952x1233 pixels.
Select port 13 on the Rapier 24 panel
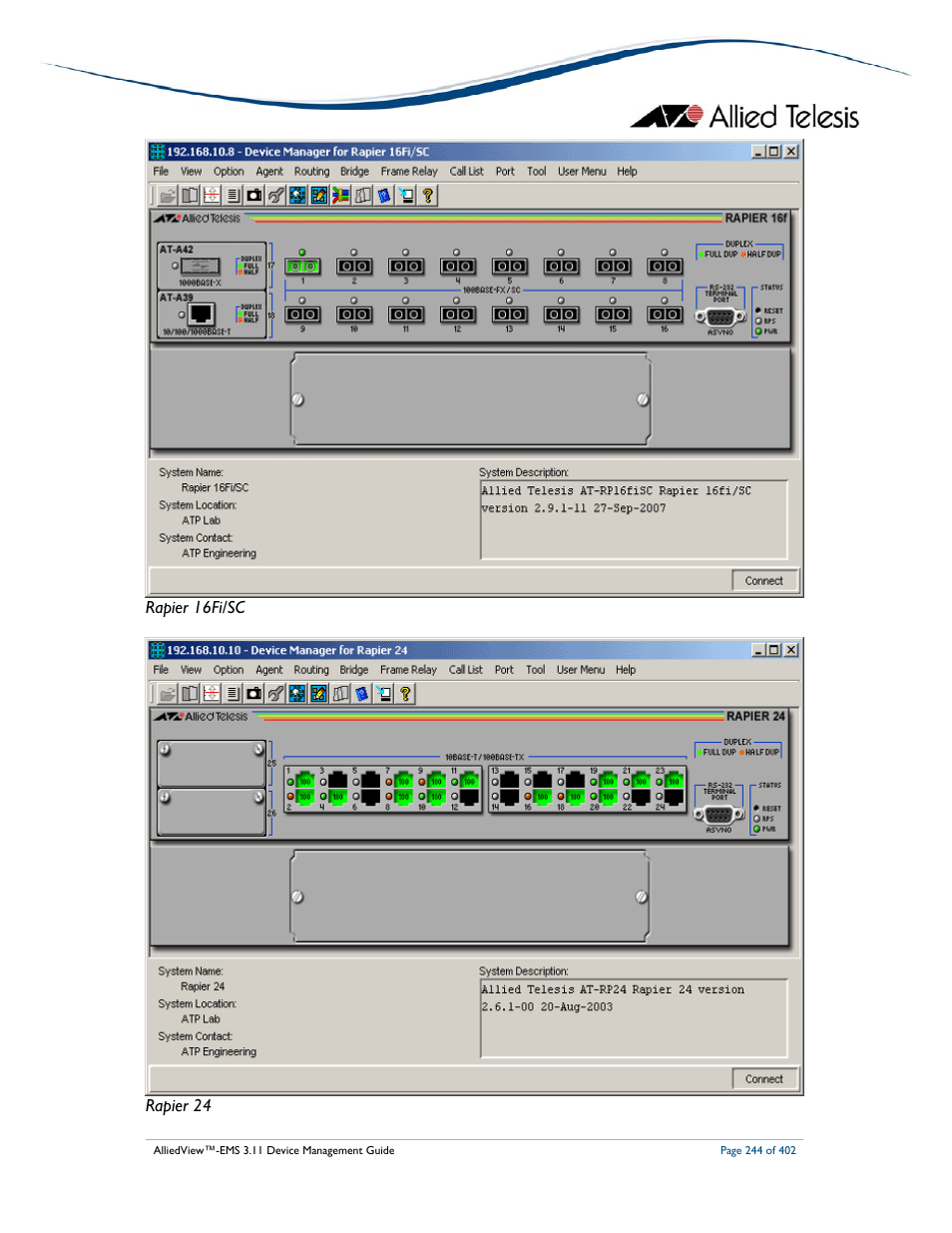pyautogui.click(x=510, y=781)
